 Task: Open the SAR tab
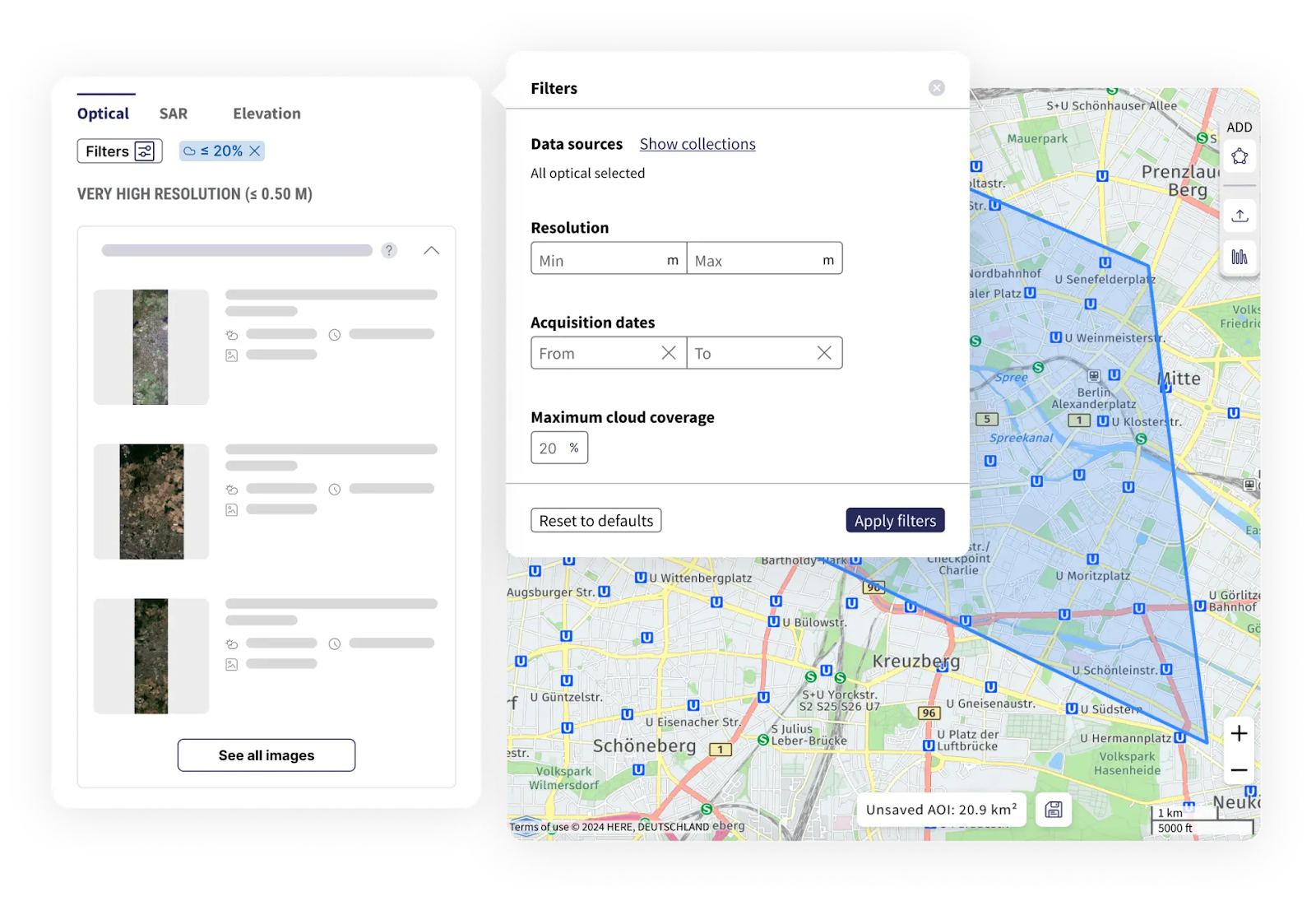(174, 114)
